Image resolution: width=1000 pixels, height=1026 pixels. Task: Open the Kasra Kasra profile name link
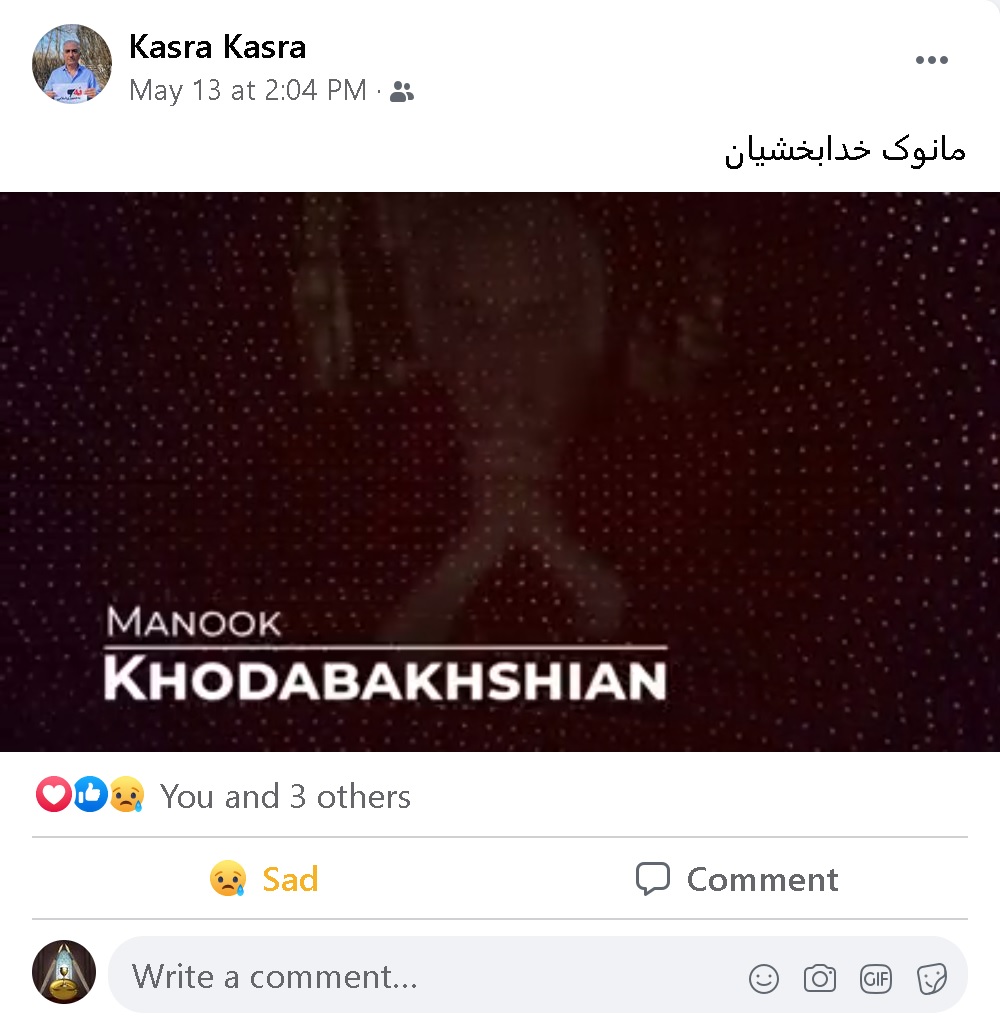point(217,47)
